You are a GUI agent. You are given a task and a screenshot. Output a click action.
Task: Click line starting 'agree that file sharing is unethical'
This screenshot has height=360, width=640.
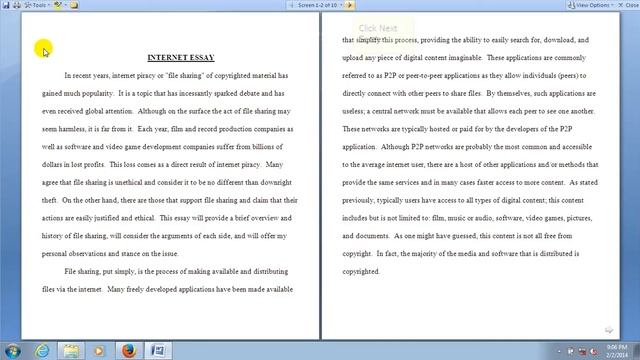click(x=167, y=182)
